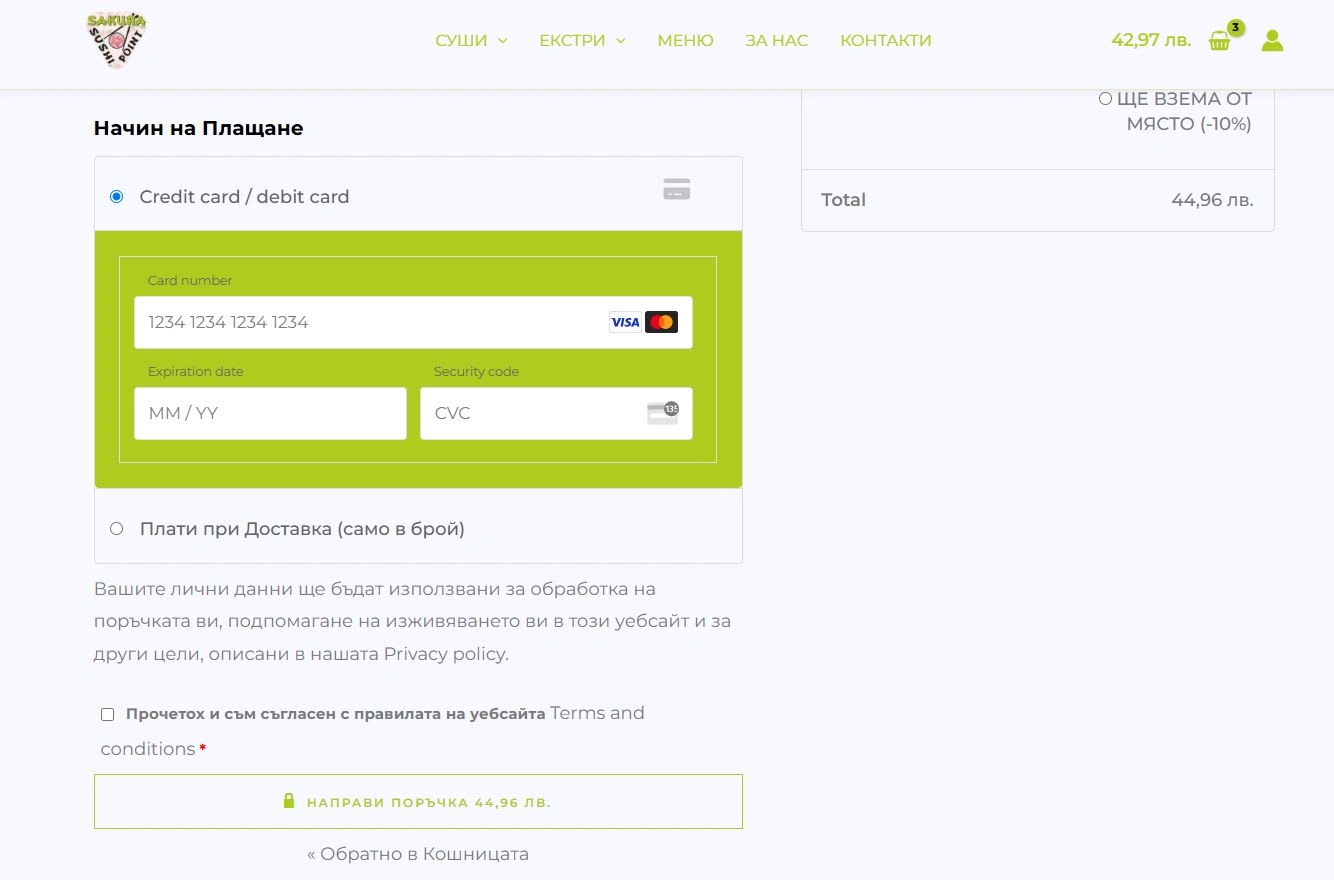The height and width of the screenshot is (880, 1334).
Task: Focus the Expiration date MM / YY field
Action: tap(270, 413)
